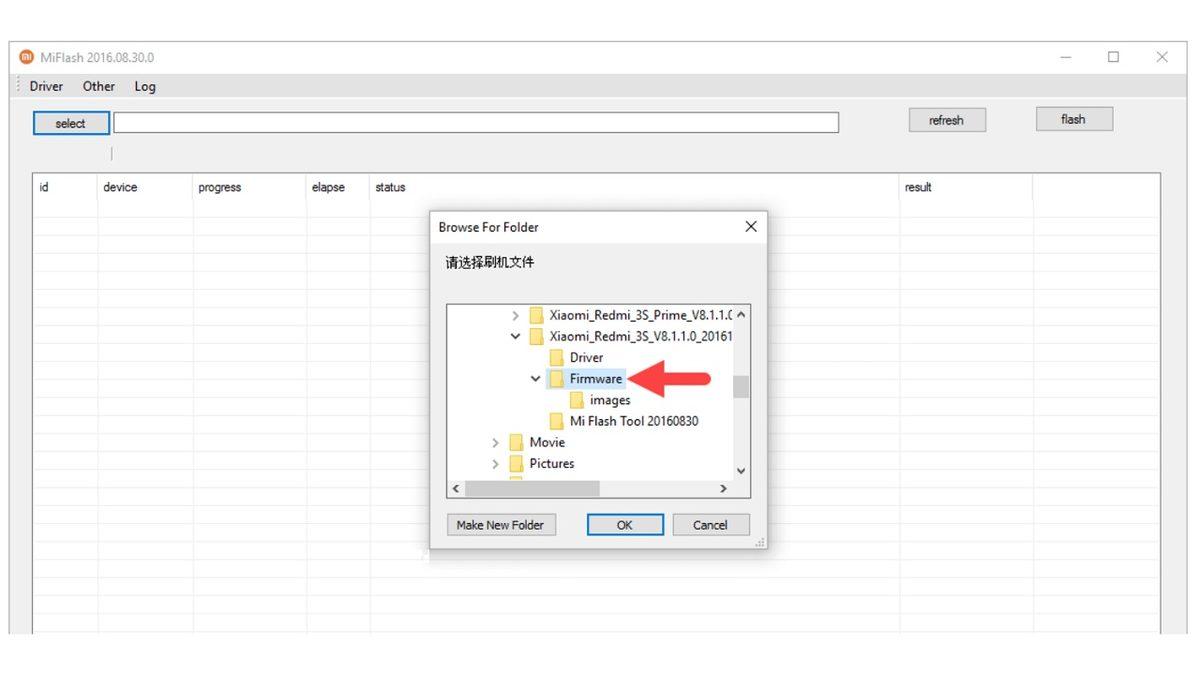Click the folder tree's vertical scroll down arrow
The height and width of the screenshot is (675, 1200).
[741, 470]
